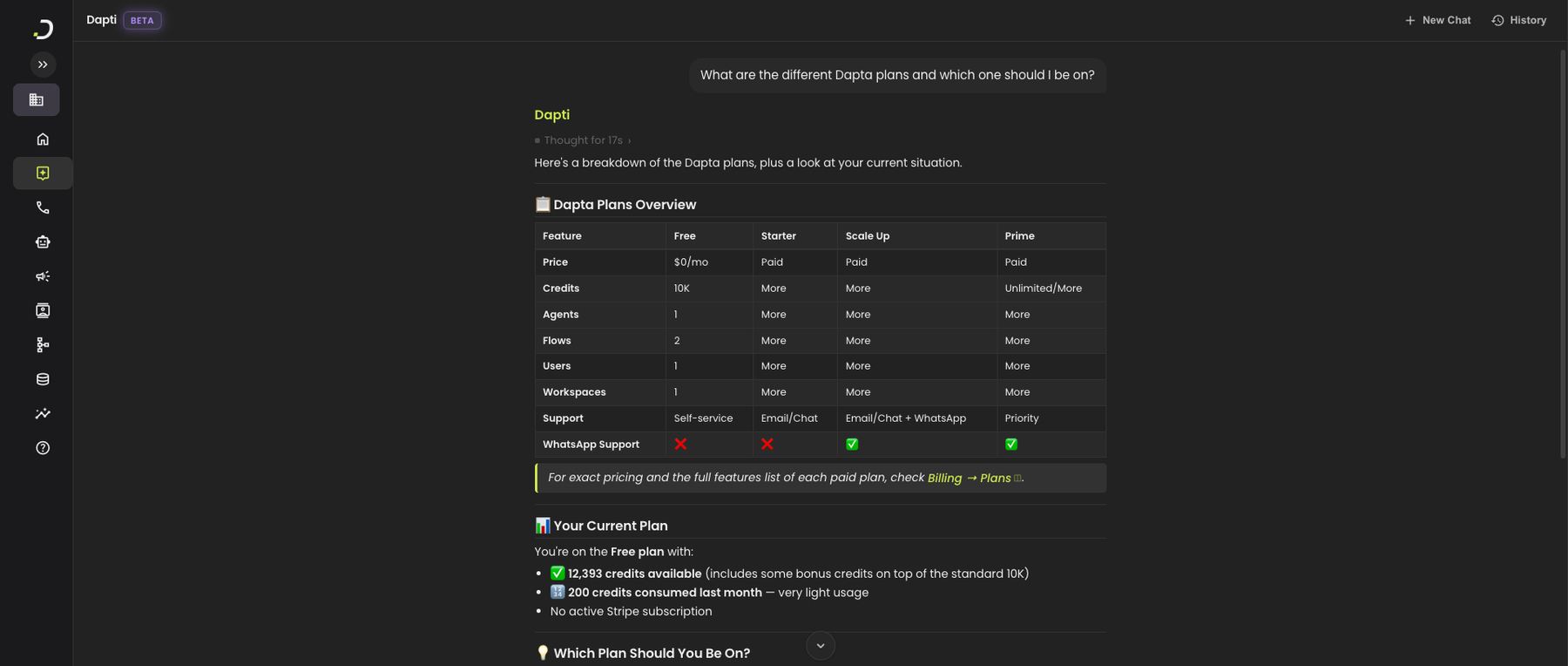Click the BETA badge
This screenshot has width=1568, height=666.
coord(142,20)
